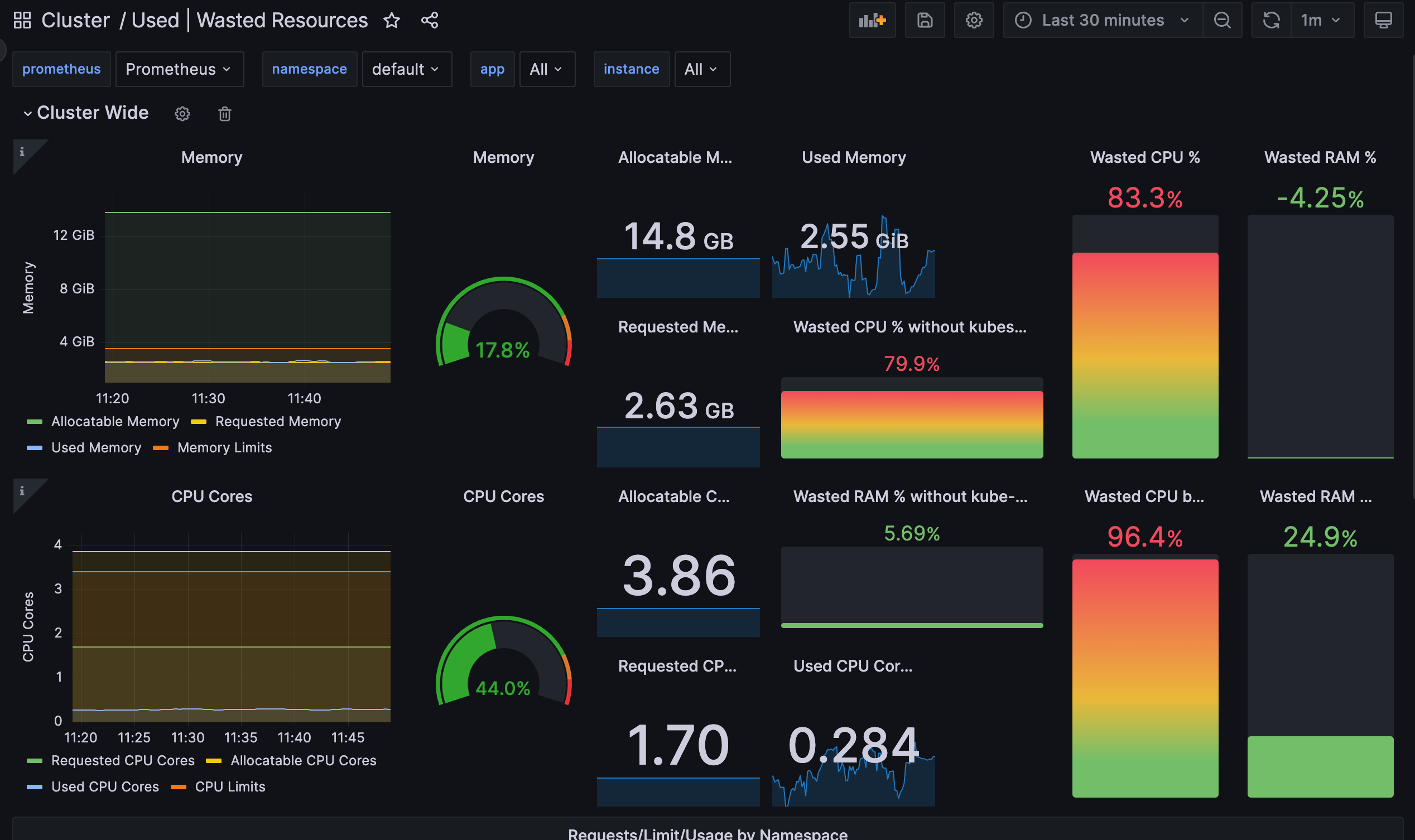
Task: Star the dashboard as favorite
Action: [391, 21]
